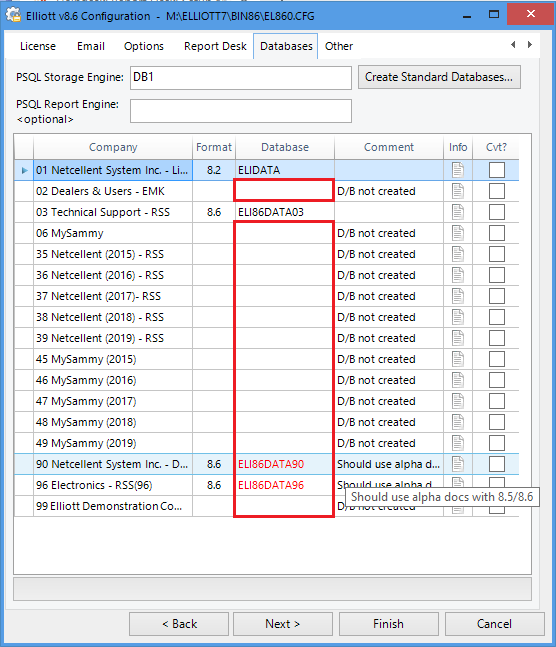Select the Databases tab
556x647 pixels.
pos(286,46)
